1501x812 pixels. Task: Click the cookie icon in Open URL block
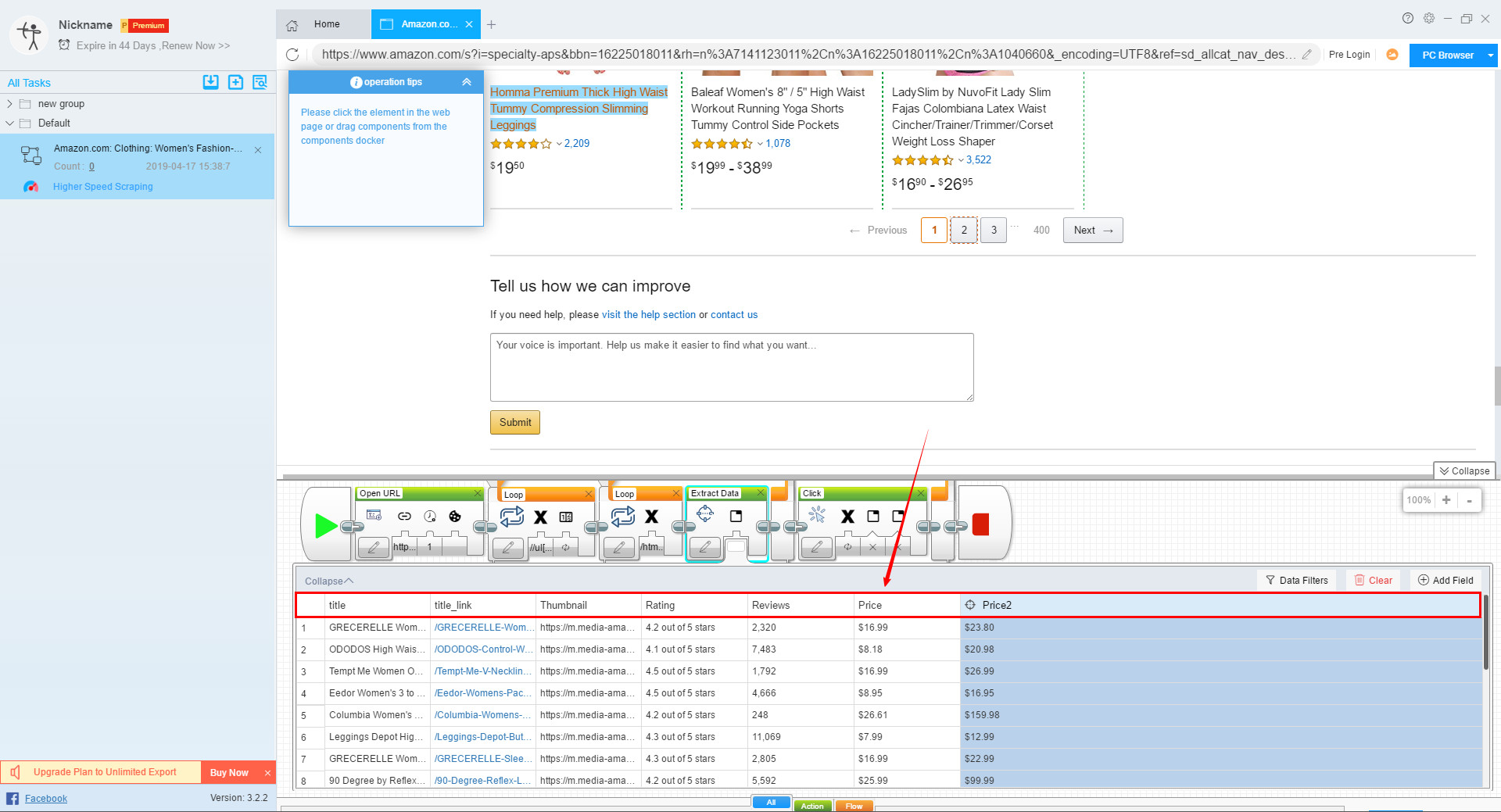(x=455, y=516)
